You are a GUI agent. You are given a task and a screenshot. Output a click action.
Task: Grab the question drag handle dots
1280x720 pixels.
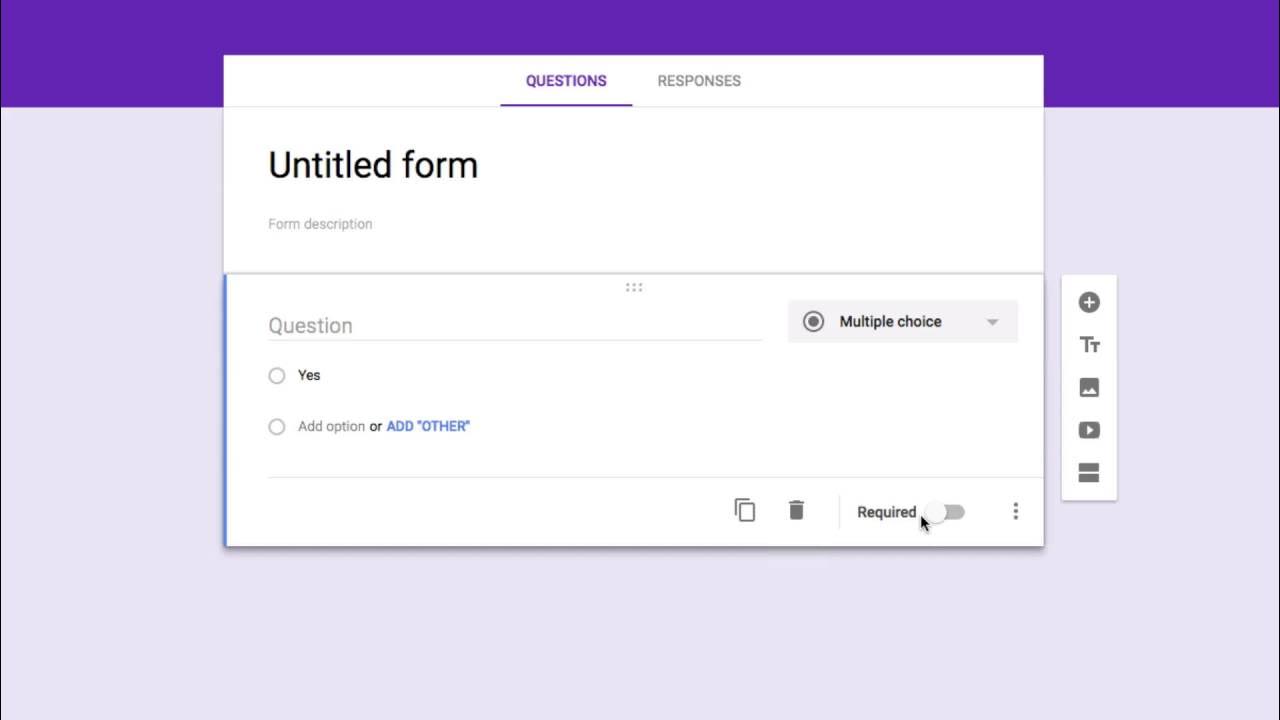point(634,288)
